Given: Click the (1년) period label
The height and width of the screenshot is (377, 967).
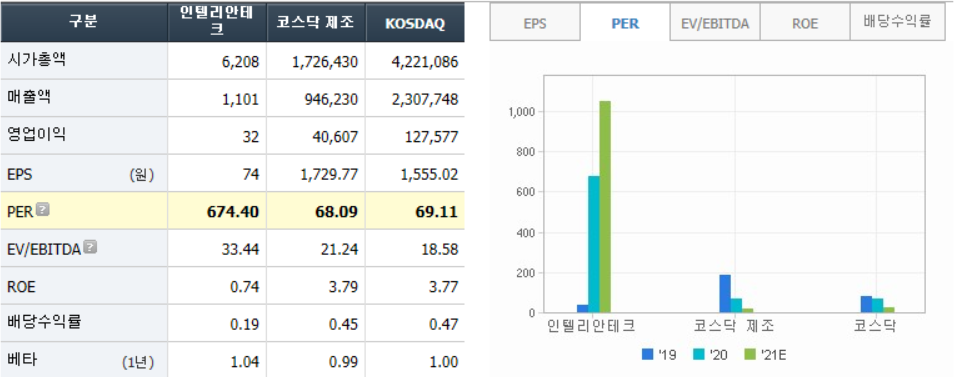Looking at the screenshot, I should tap(138, 363).
